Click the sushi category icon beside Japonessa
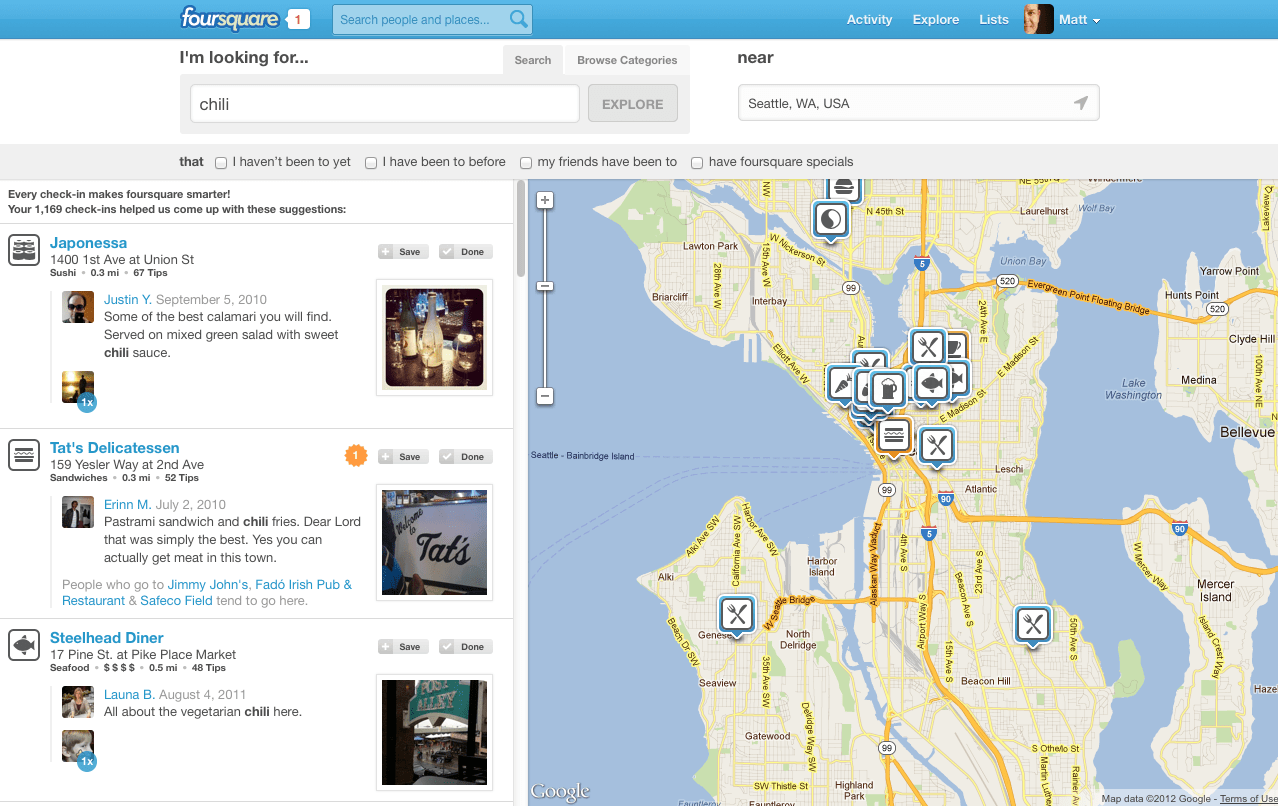Viewport: 1278px width, 806px height. click(x=23, y=249)
